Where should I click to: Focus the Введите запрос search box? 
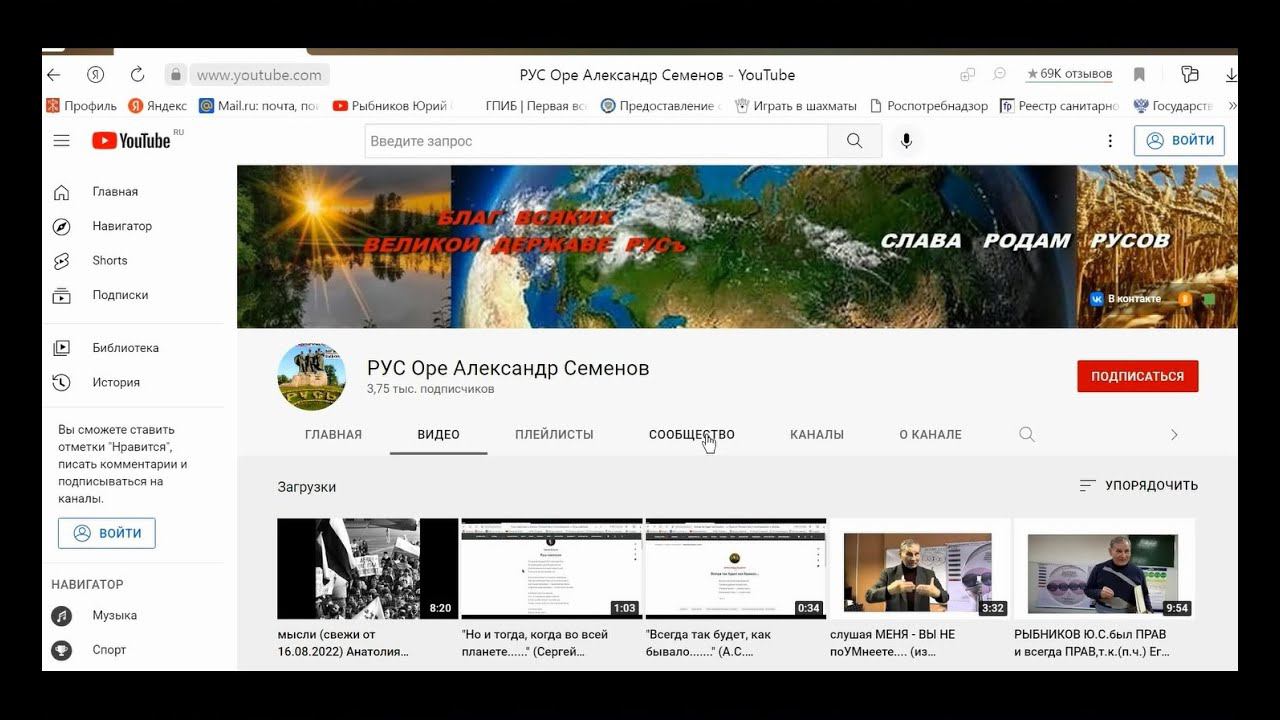(596, 141)
